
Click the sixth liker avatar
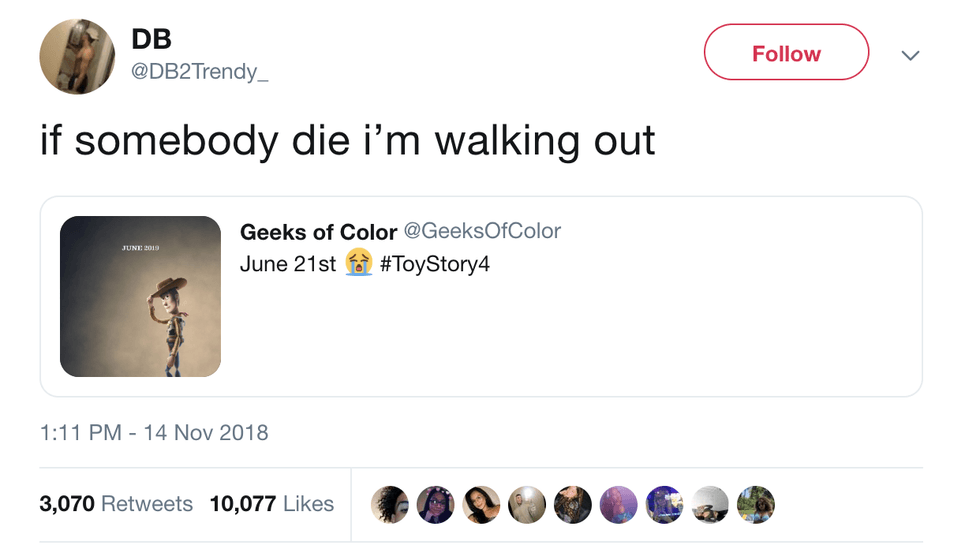pyautogui.click(x=618, y=504)
